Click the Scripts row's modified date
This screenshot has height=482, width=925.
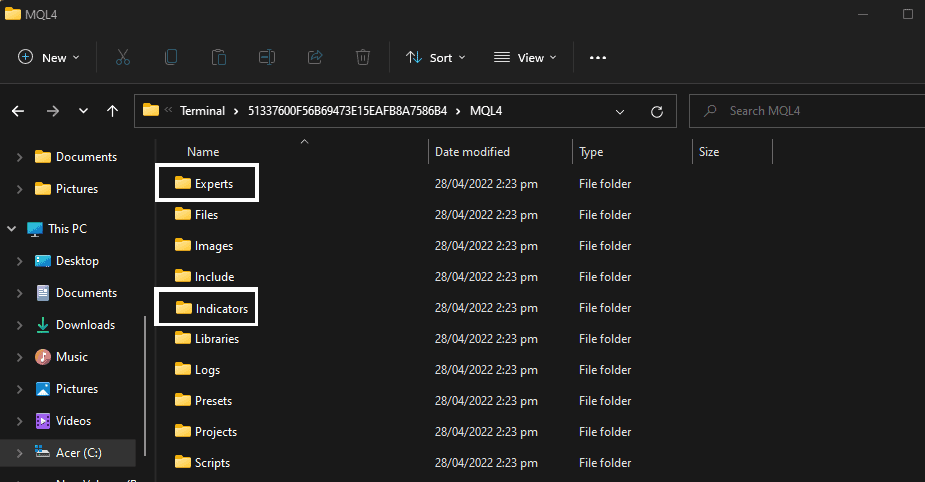(x=486, y=463)
